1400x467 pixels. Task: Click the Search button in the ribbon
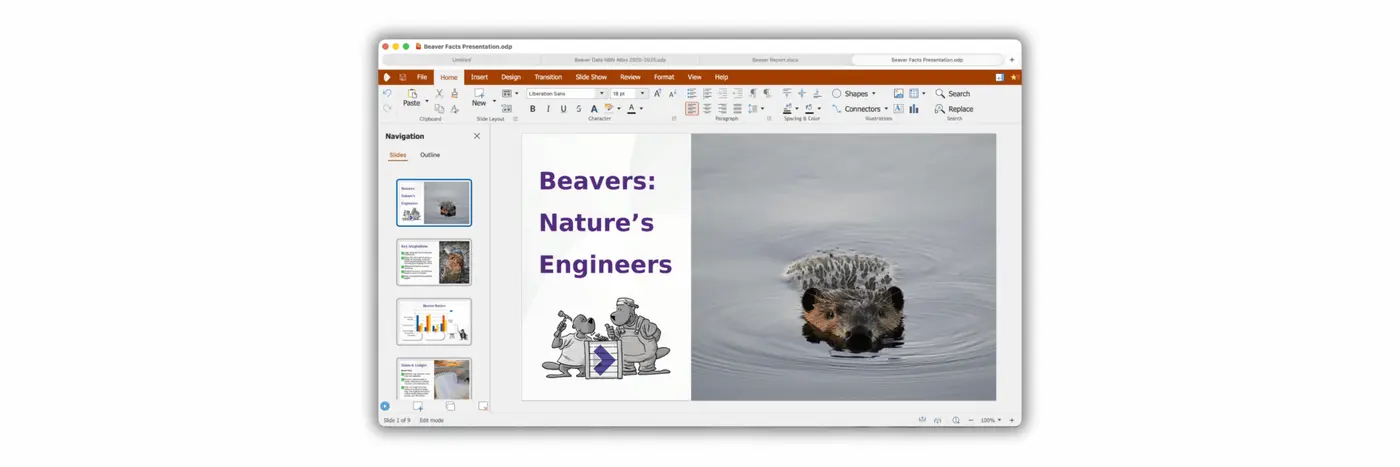click(x=953, y=93)
